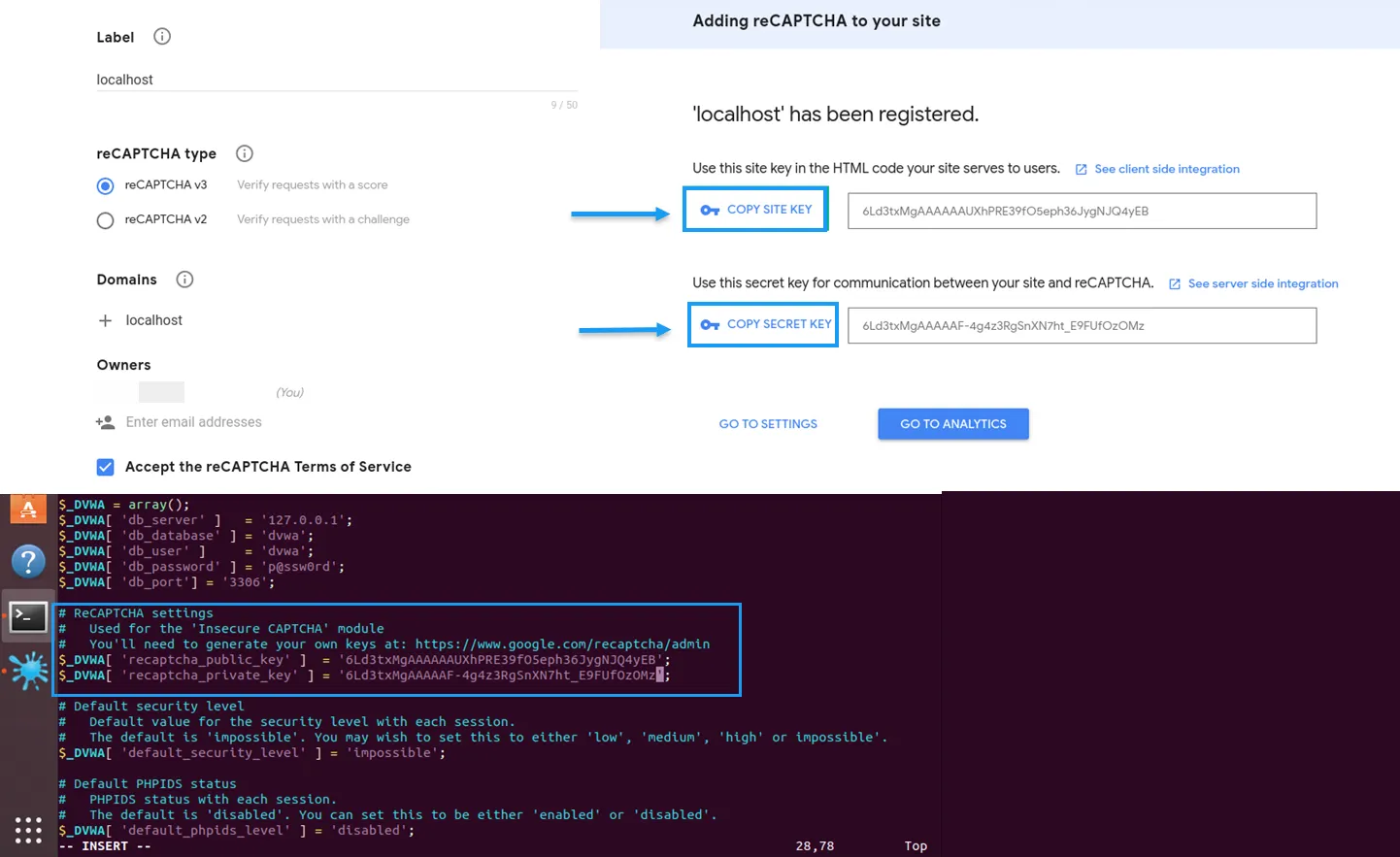Open See client side integration link
Screen dimensions: 1400x857
[1167, 169]
